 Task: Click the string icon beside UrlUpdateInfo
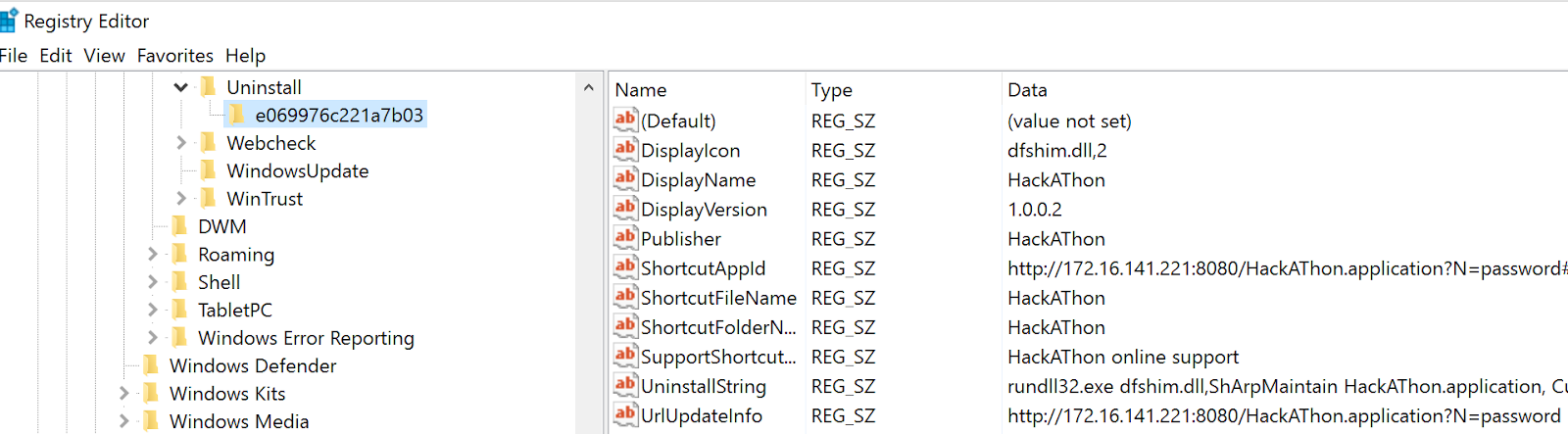coord(625,414)
